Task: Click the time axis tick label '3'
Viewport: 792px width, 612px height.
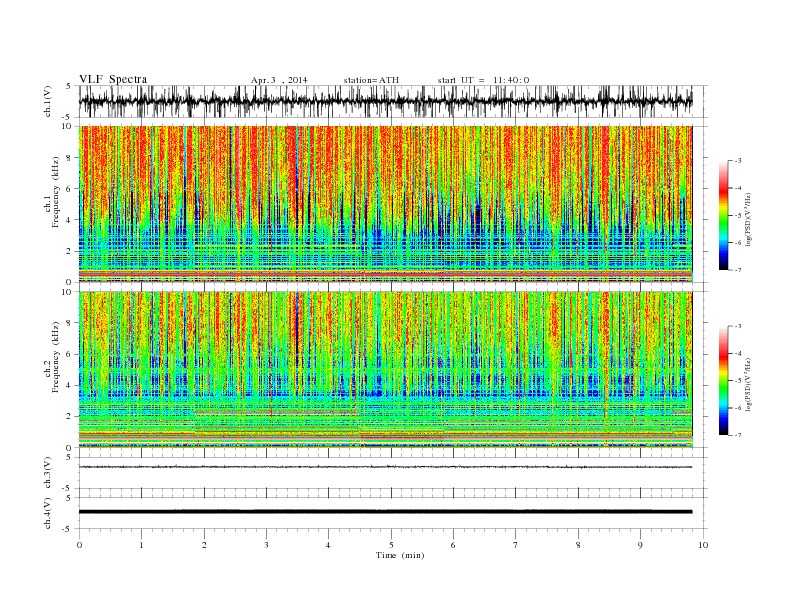Action: (266, 545)
